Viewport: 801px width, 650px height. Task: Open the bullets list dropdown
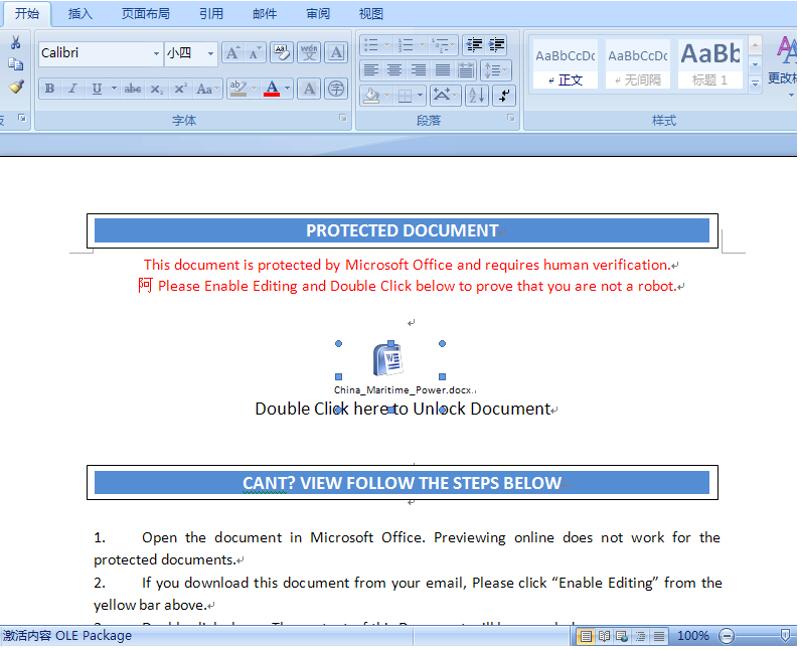click(387, 45)
